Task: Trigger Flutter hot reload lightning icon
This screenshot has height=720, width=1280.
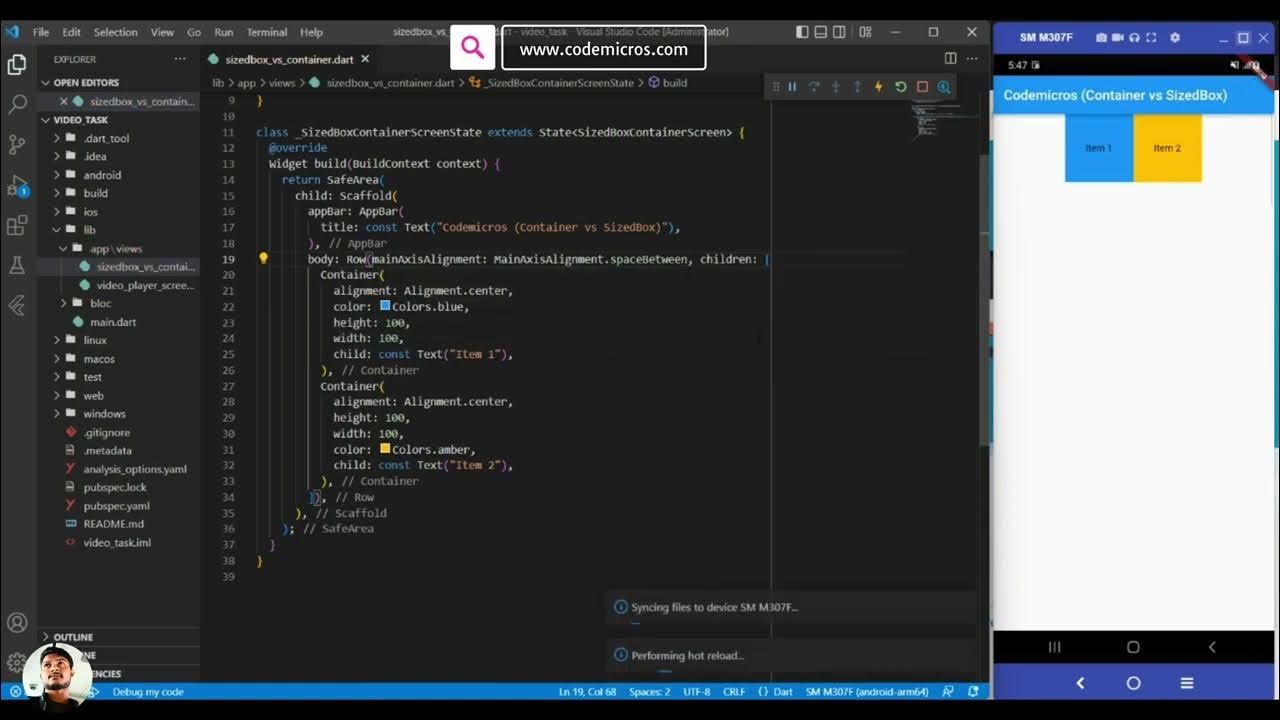Action: point(879,87)
